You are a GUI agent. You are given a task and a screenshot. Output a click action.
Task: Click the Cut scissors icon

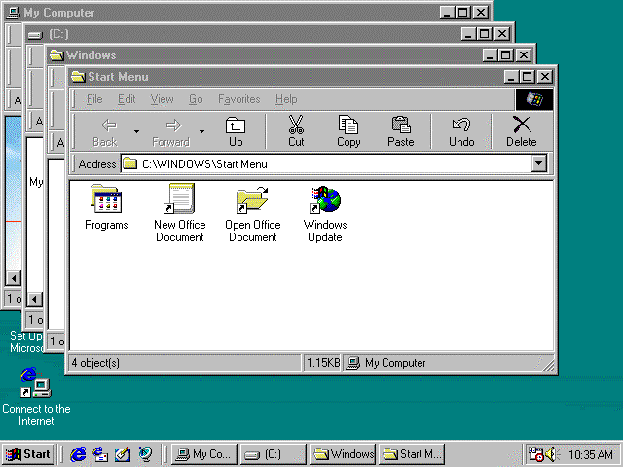[296, 131]
